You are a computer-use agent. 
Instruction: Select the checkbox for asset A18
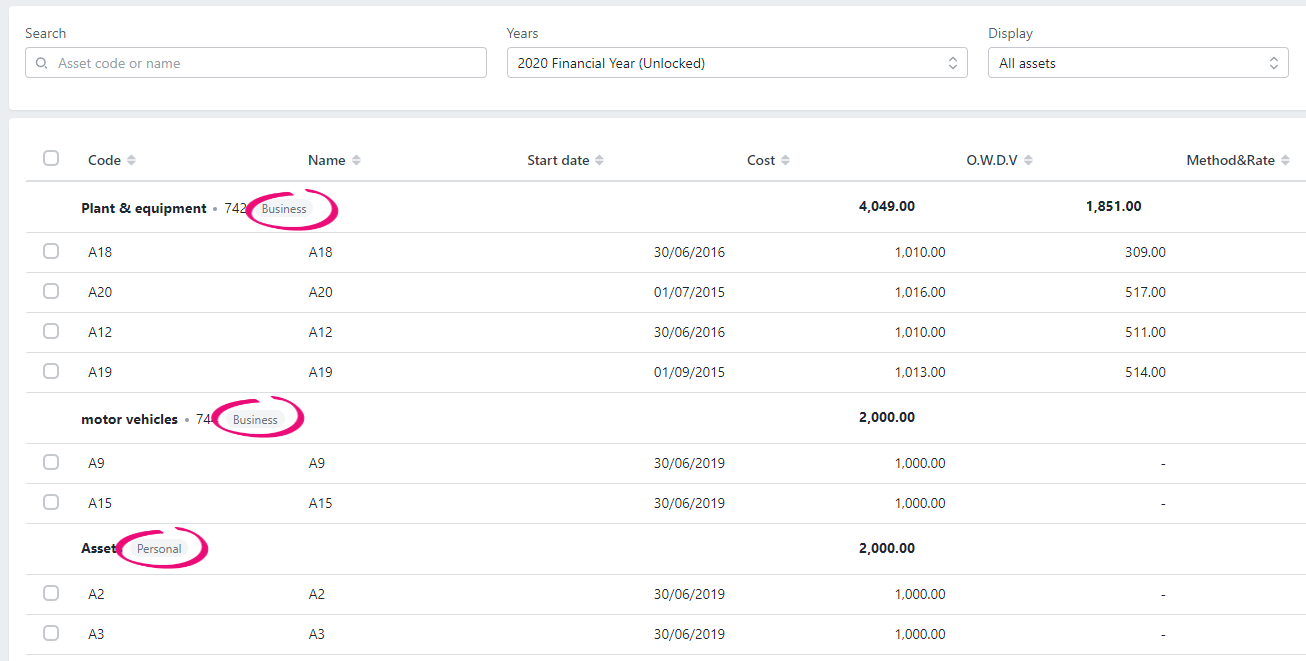pyautogui.click(x=51, y=251)
